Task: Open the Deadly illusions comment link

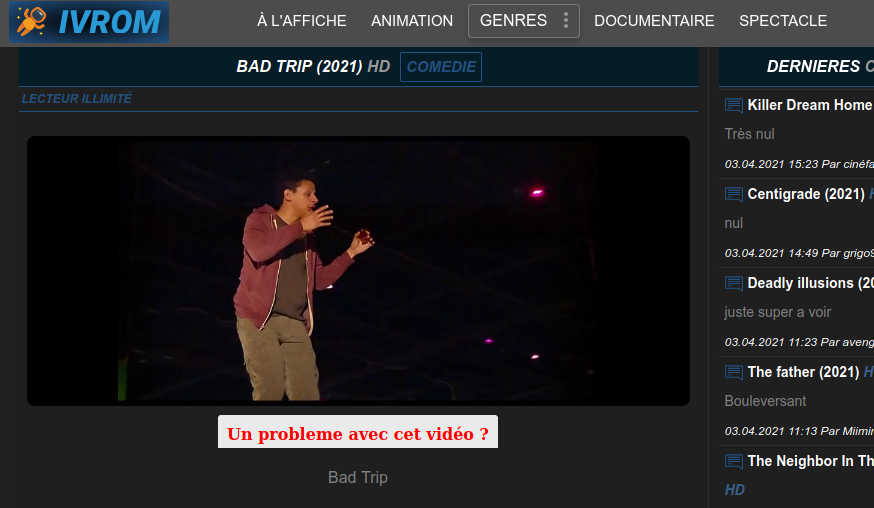Action: click(810, 283)
